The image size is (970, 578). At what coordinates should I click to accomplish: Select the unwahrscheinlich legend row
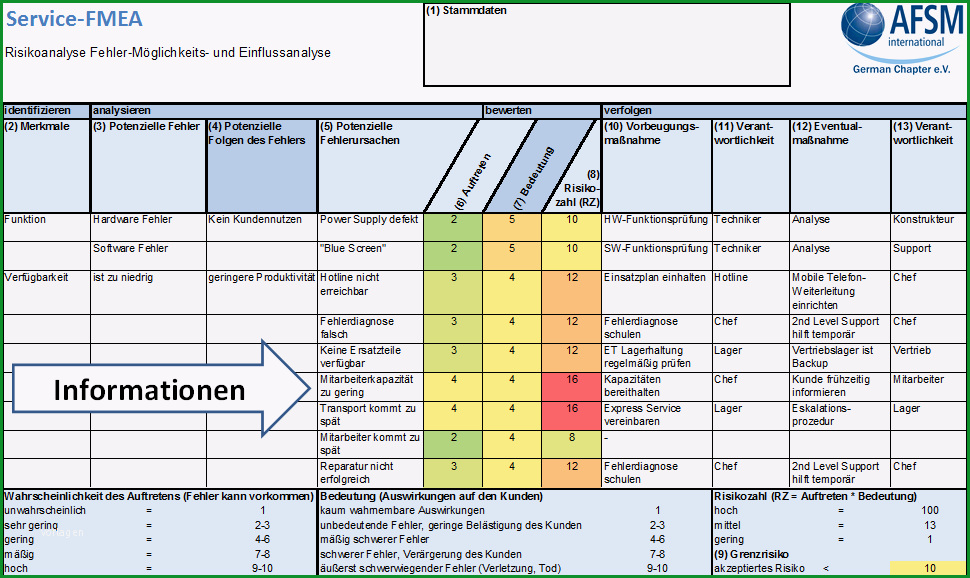159,511
